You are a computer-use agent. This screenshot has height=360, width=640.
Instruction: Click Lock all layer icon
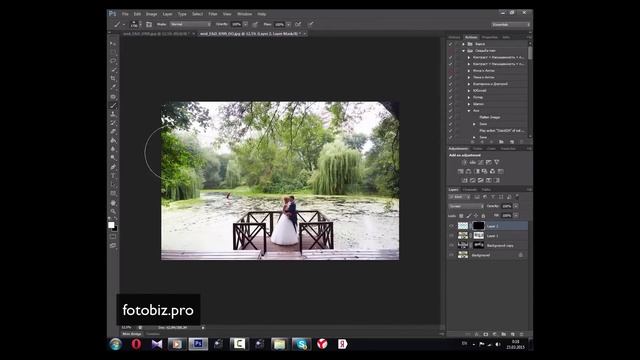pyautogui.click(x=483, y=216)
